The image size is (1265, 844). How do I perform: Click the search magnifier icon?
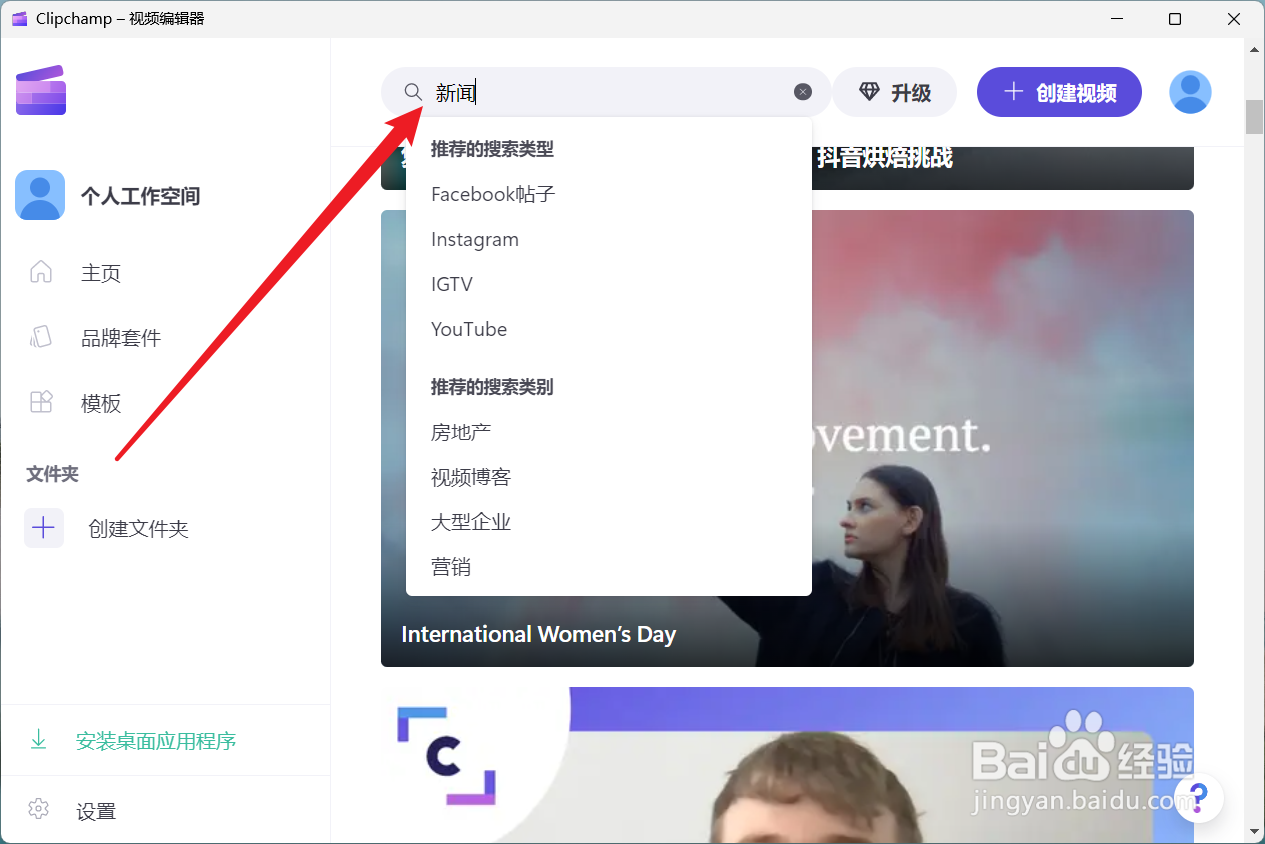coord(413,92)
